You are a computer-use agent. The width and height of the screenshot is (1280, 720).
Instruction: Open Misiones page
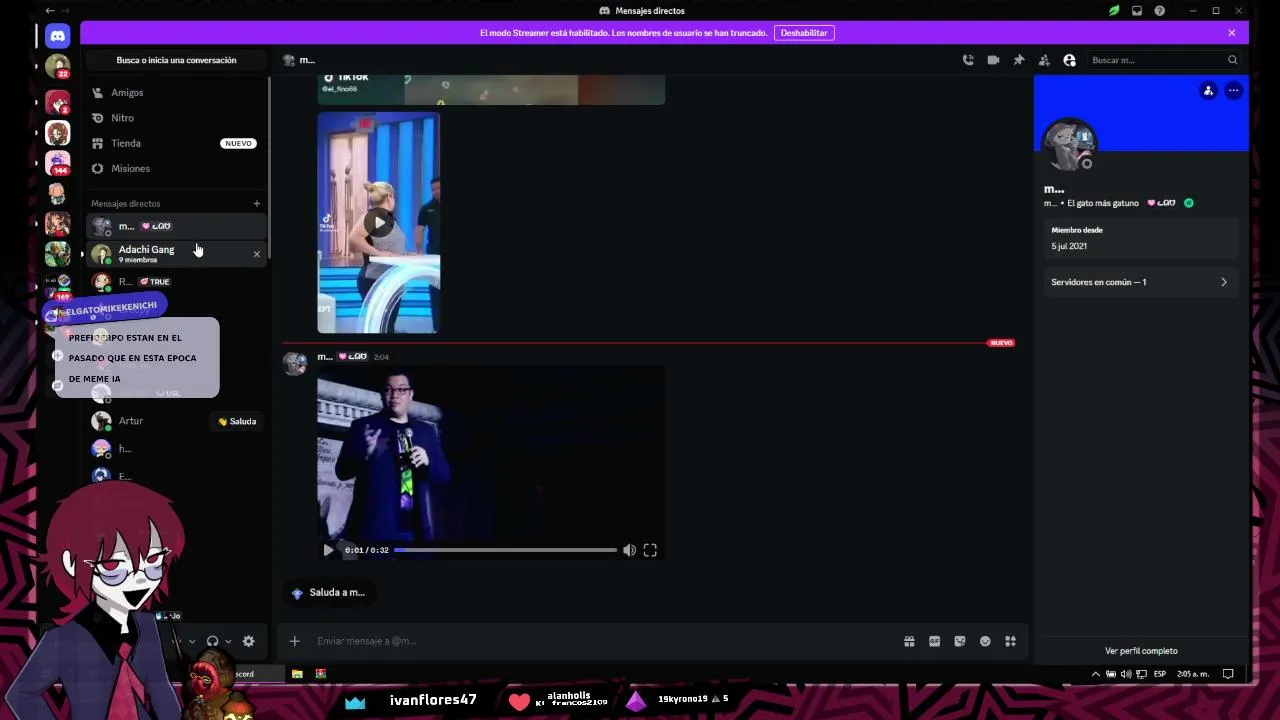tap(176, 168)
